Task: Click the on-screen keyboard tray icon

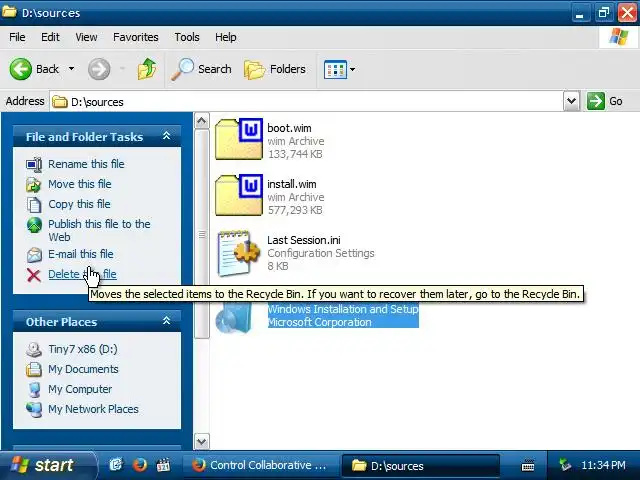Action: coord(528,465)
